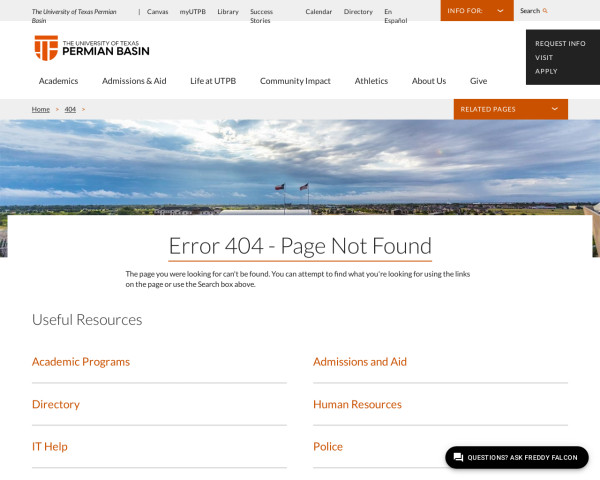Open the Police link
600x480 pixels.
point(328,446)
